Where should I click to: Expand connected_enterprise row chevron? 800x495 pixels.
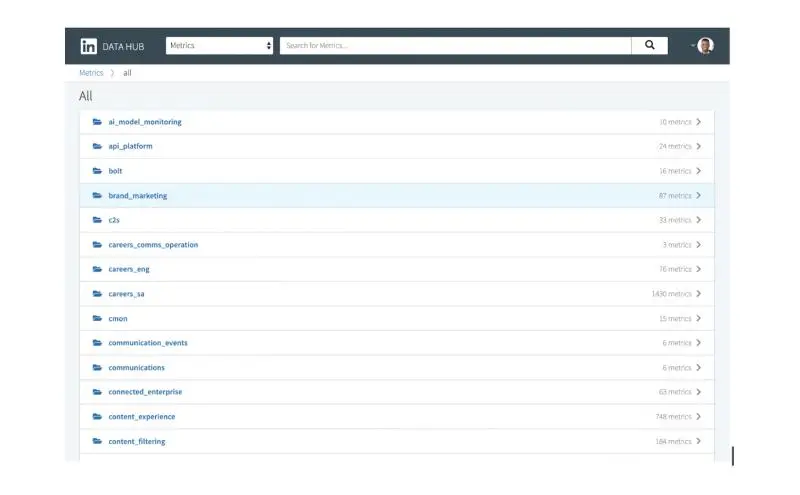(x=698, y=392)
